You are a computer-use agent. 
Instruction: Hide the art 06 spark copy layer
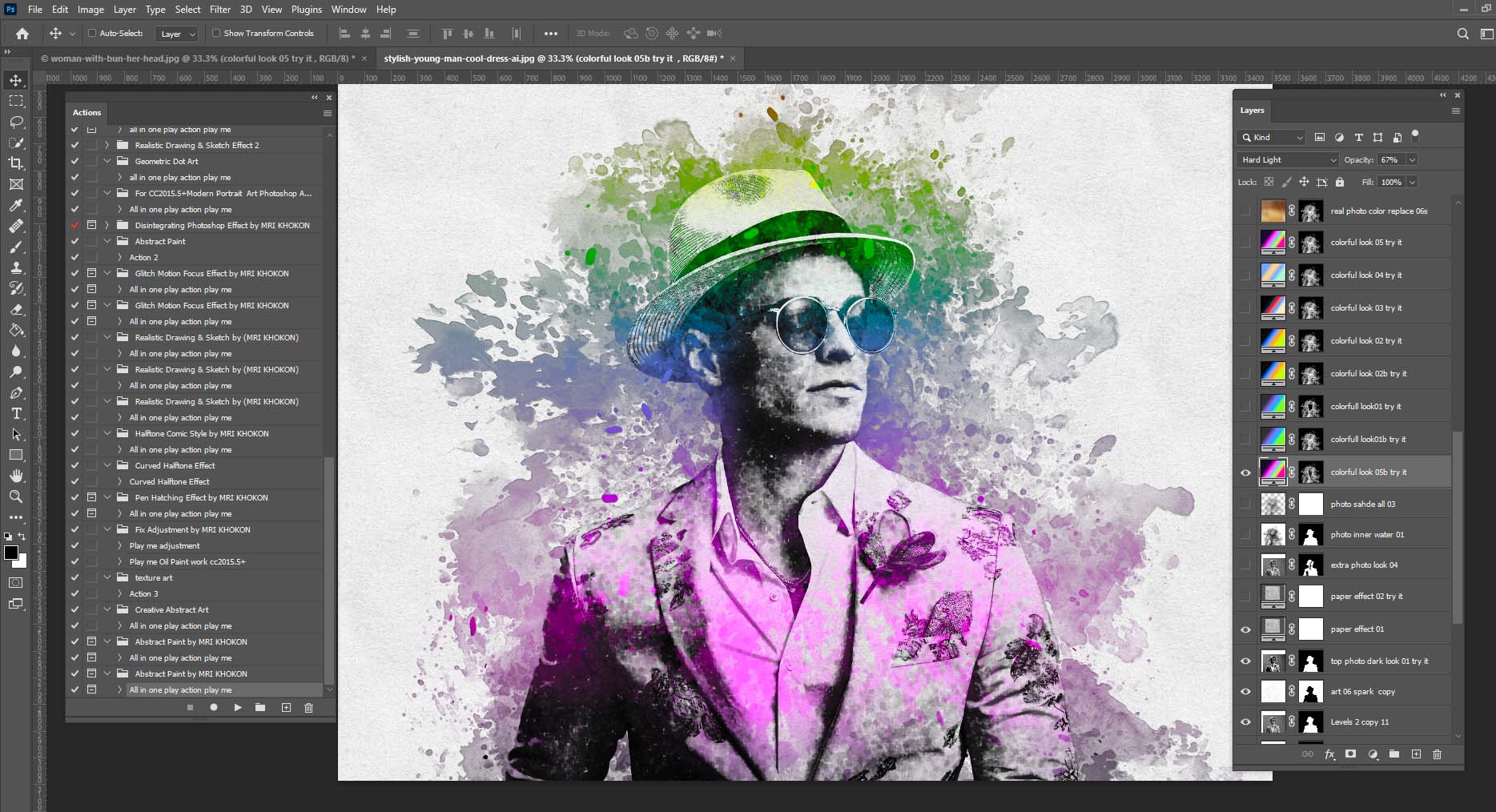click(x=1245, y=692)
